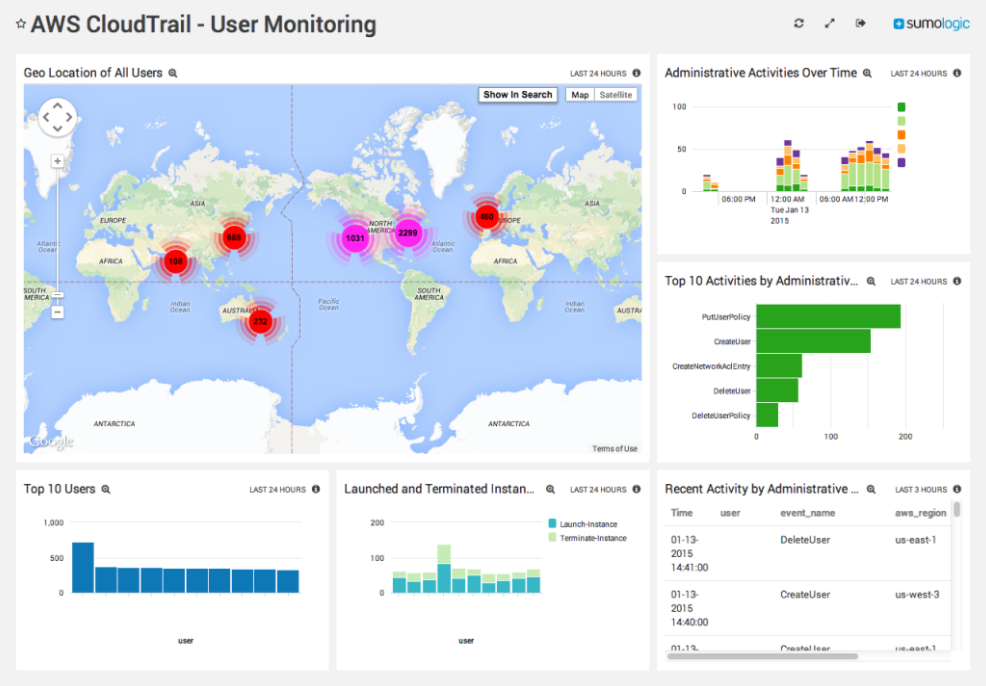This screenshot has height=686, width=986.
Task: Sort table by event_name column header
Action: click(x=807, y=513)
